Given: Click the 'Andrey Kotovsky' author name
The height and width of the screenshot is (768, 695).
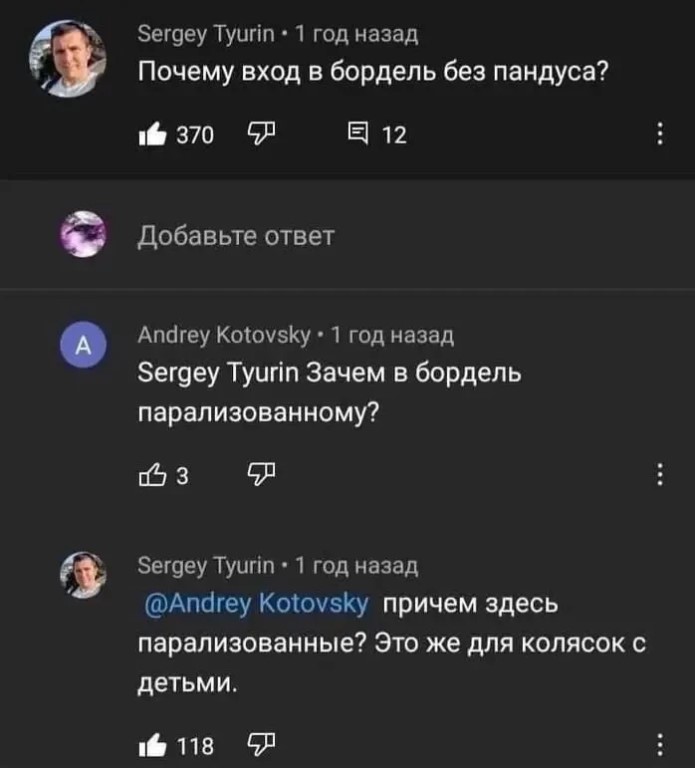Looking at the screenshot, I should tap(224, 336).
